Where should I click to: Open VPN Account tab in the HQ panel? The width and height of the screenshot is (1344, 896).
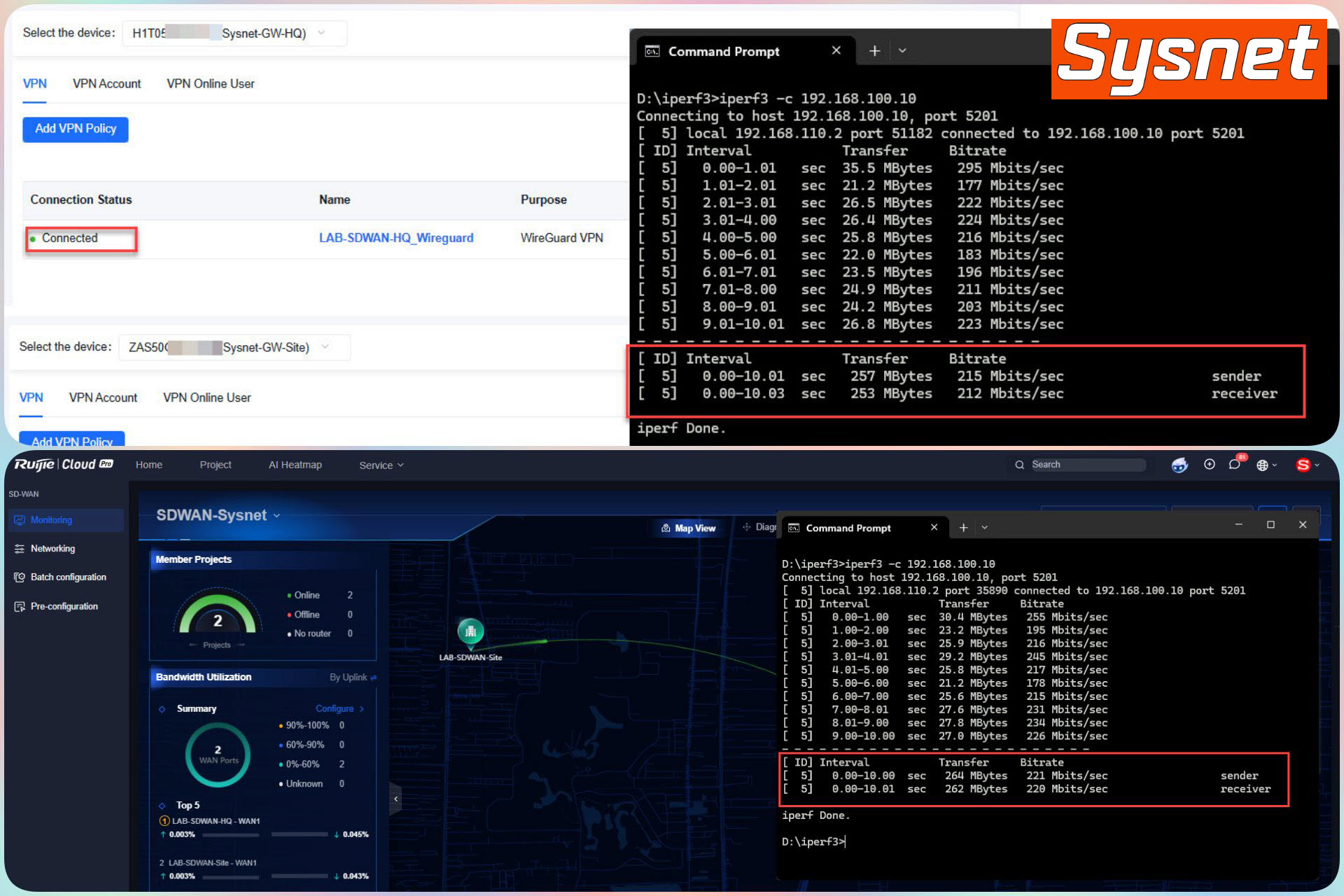(106, 83)
